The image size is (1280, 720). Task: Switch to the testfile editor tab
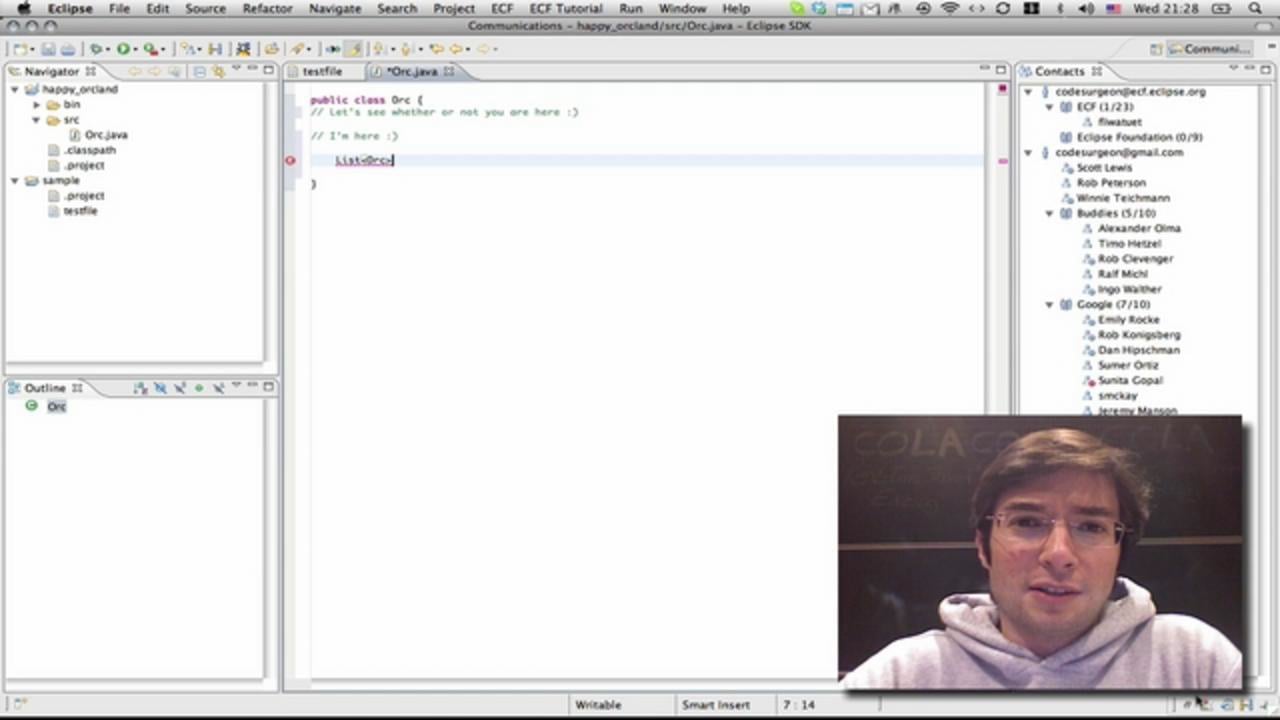pos(322,71)
